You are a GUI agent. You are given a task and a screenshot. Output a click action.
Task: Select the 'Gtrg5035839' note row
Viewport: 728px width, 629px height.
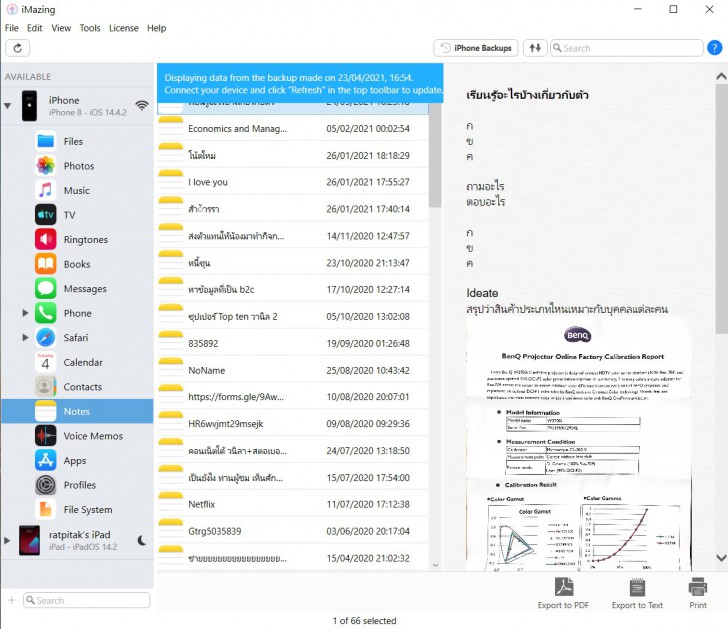click(292, 531)
